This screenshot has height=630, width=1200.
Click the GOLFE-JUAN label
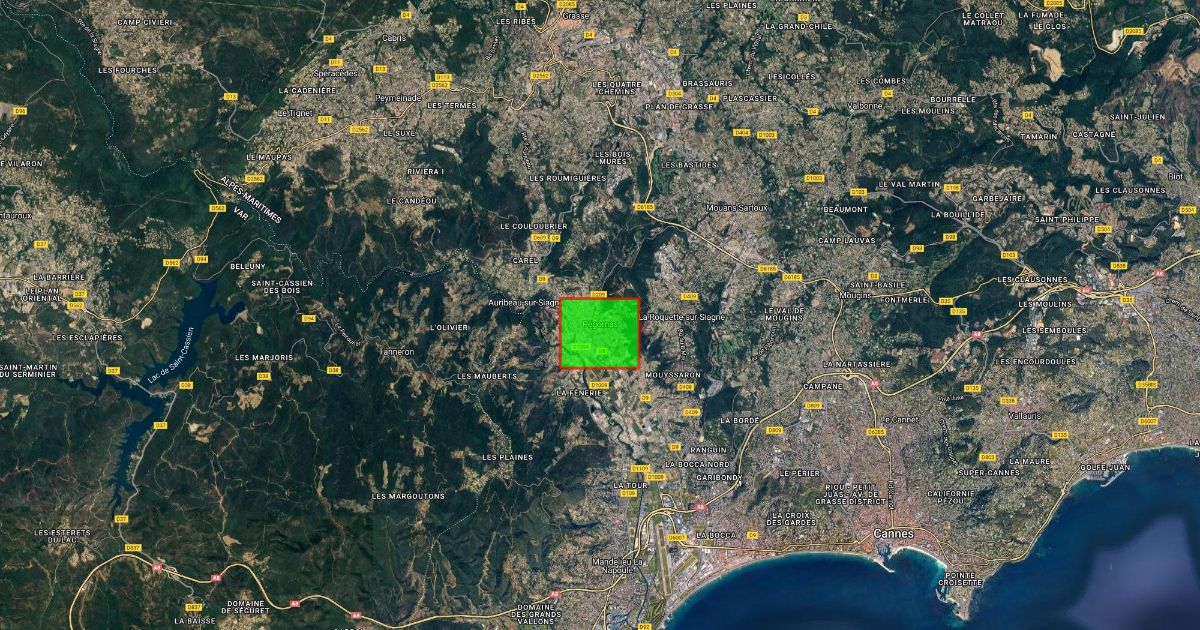click(1104, 467)
